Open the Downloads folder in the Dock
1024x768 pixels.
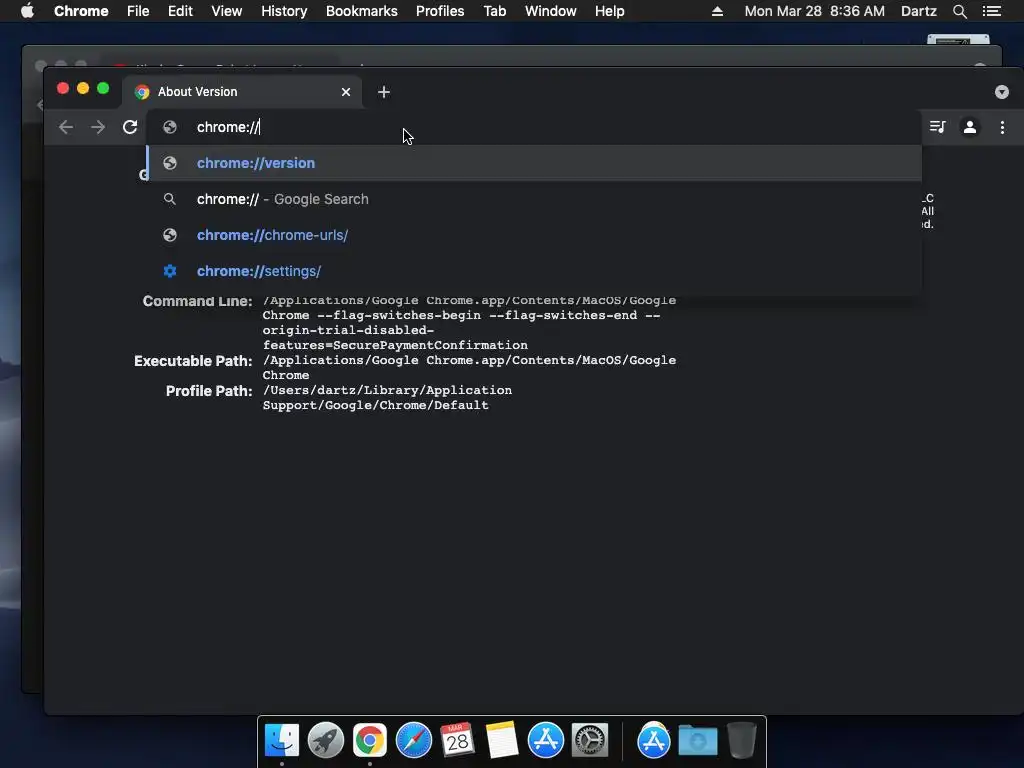(x=697, y=740)
